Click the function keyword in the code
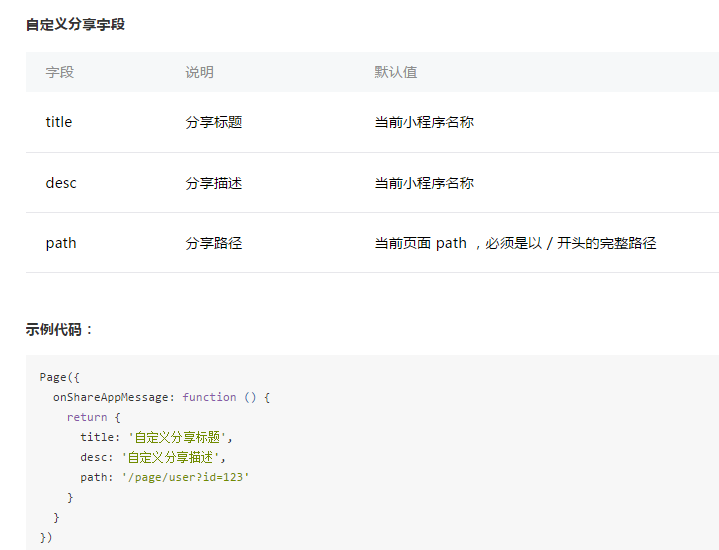719x550 pixels. point(209,397)
